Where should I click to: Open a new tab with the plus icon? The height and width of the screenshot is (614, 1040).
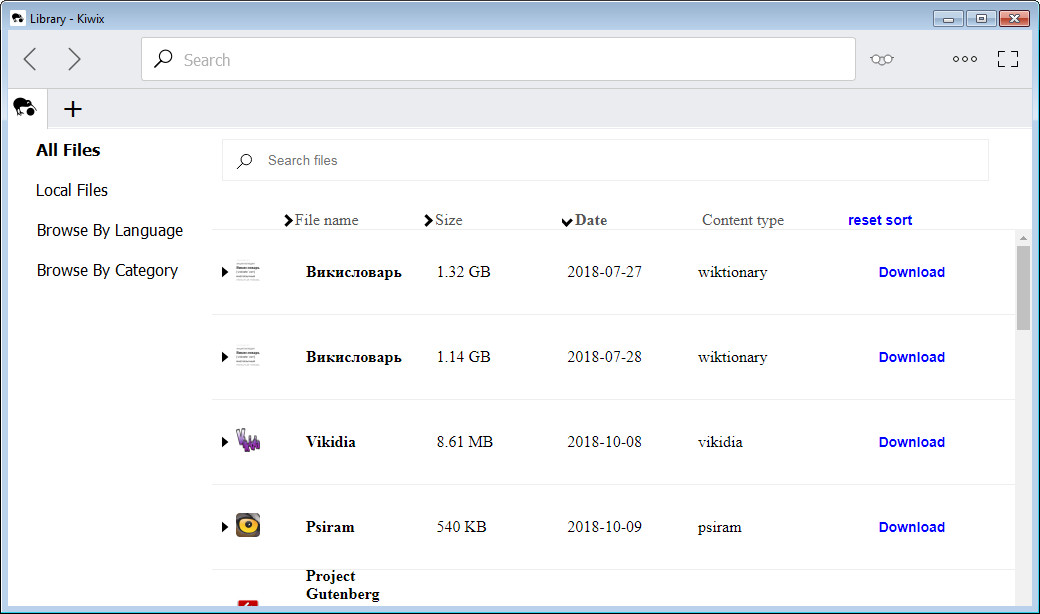coord(73,109)
